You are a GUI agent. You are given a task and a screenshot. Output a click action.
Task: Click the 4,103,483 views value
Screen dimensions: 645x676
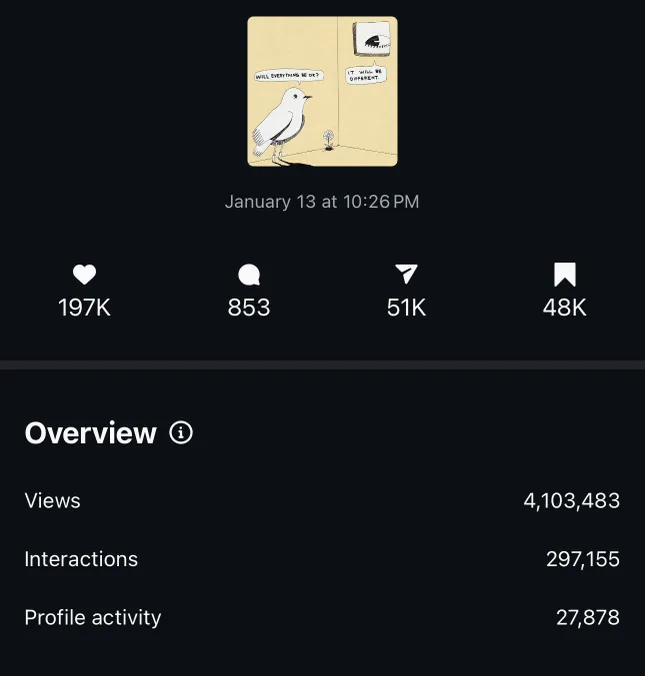tap(572, 501)
